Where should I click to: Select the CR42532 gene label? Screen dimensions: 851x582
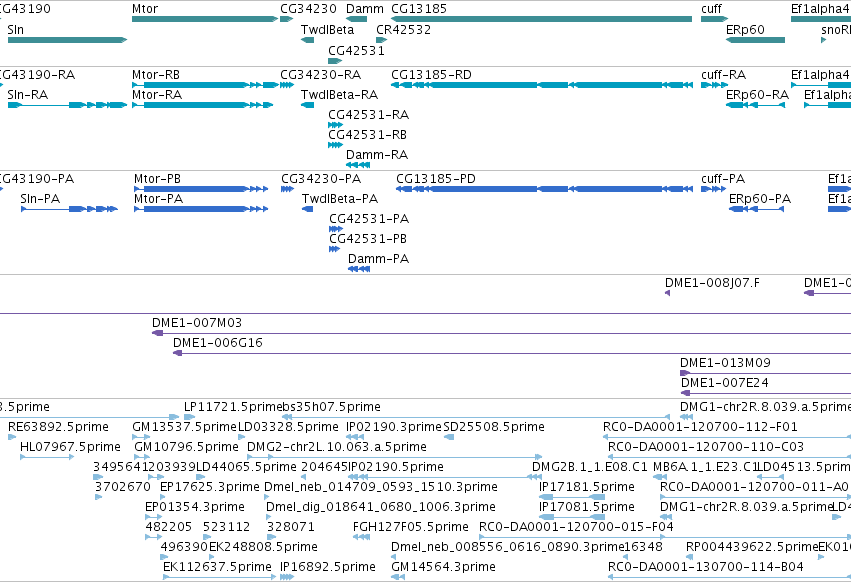(403, 30)
